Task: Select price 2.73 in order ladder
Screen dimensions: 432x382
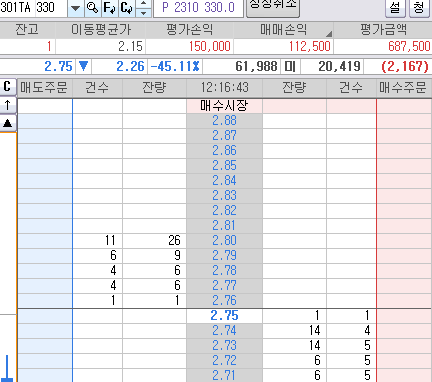Action: 224,346
